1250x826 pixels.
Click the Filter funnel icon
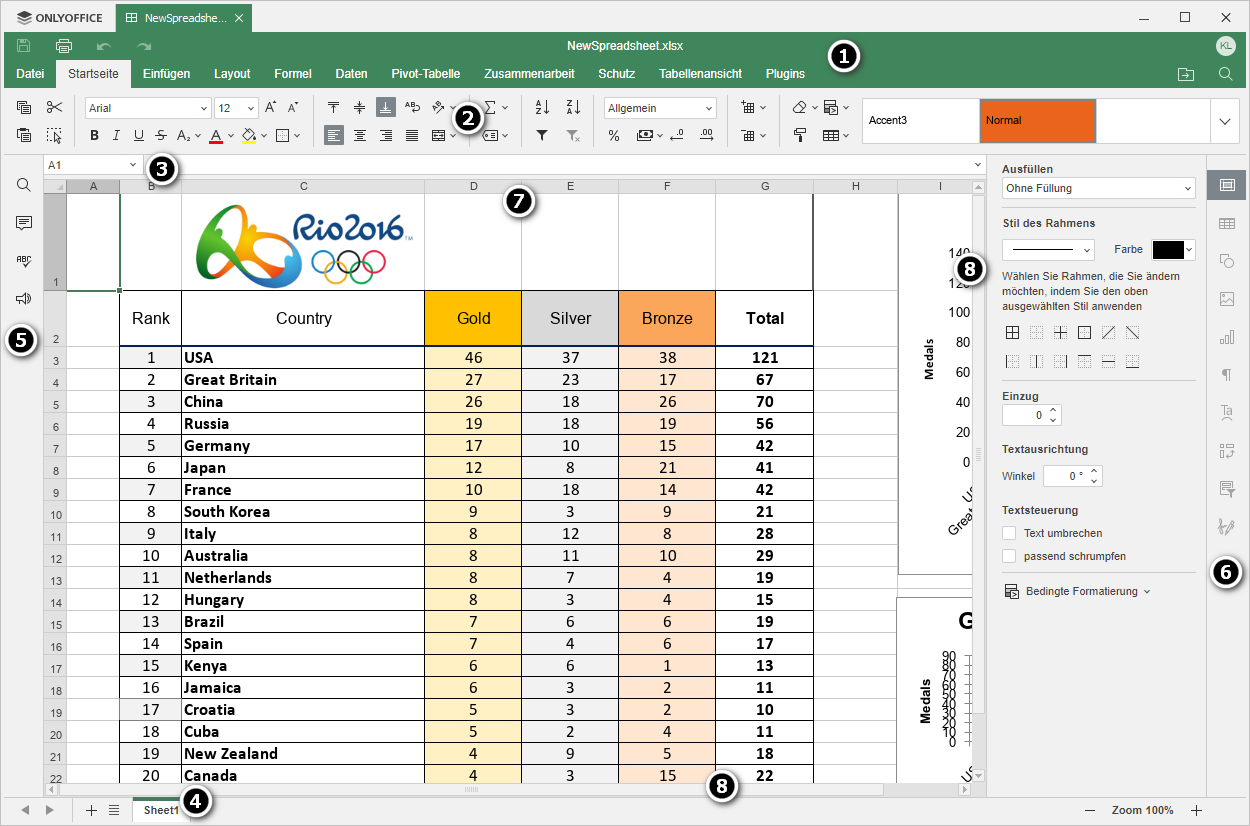[542, 135]
